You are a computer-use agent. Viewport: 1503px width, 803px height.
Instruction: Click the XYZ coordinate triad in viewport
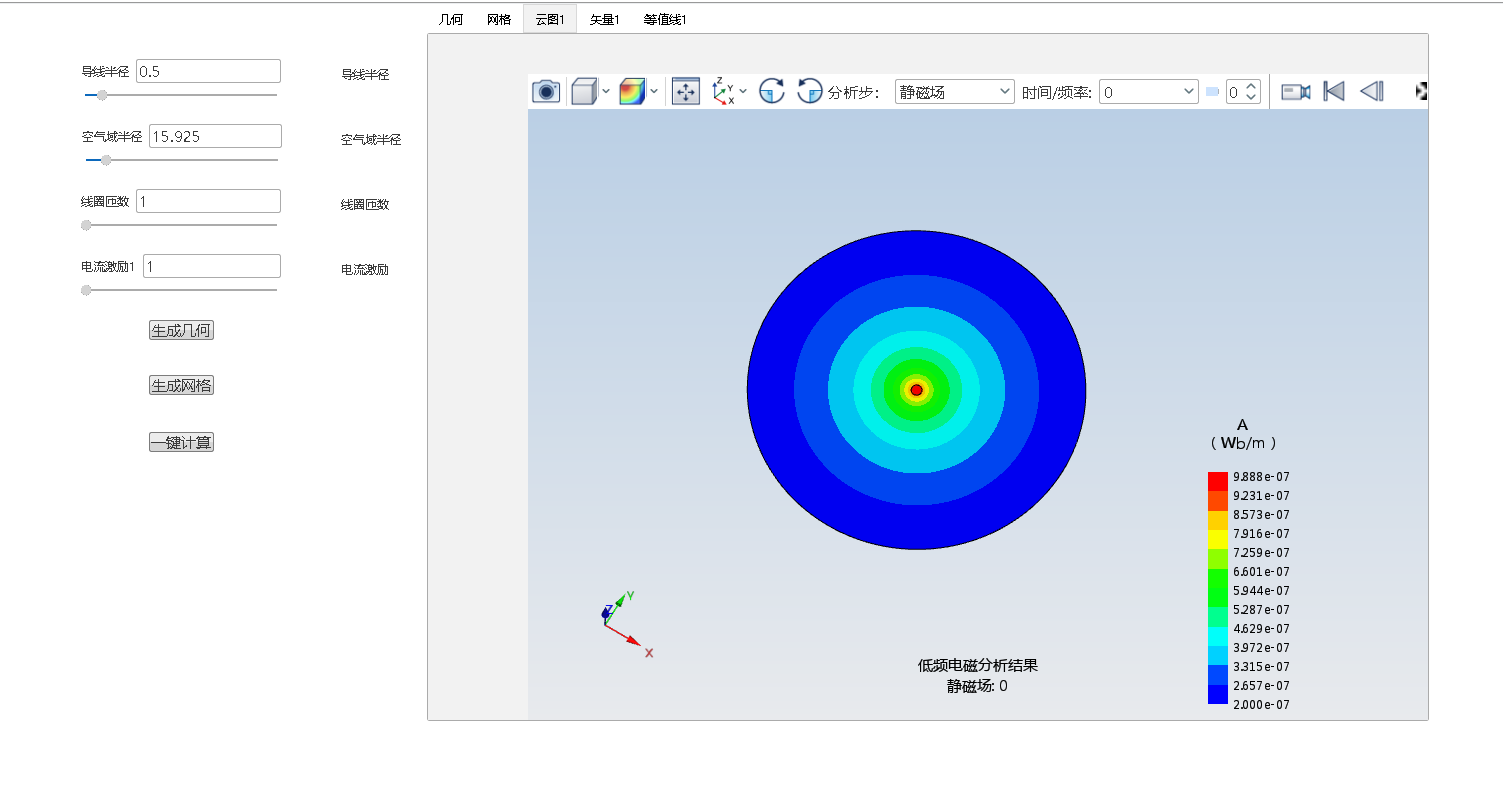coord(626,622)
